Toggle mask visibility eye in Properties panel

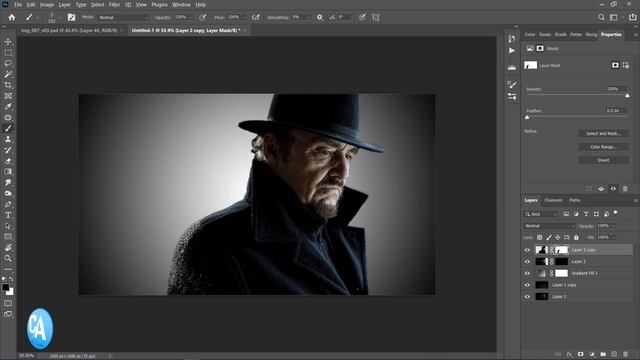pyautogui.click(x=613, y=189)
